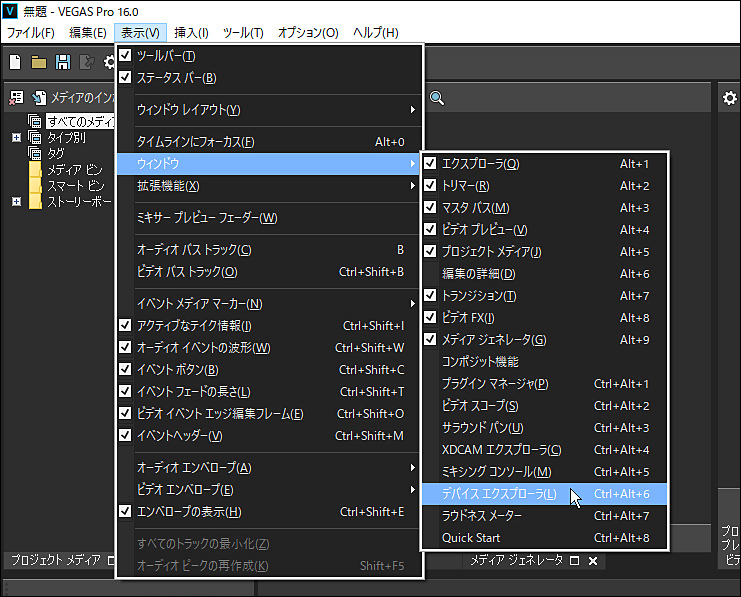
Task: Select 編集の詳細 menu item
Action: (x=544, y=274)
